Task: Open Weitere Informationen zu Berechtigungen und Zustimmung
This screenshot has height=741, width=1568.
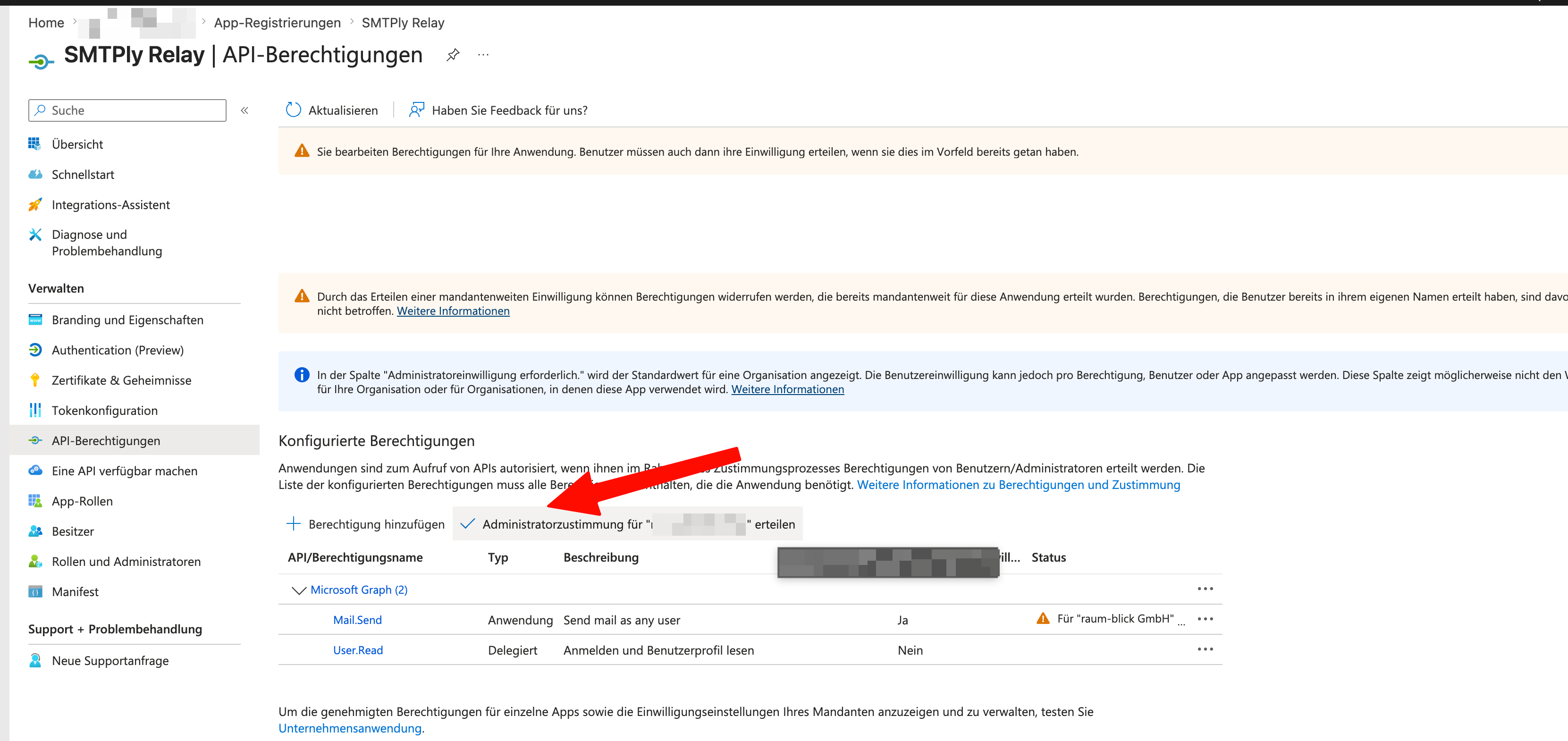Action: click(1018, 485)
